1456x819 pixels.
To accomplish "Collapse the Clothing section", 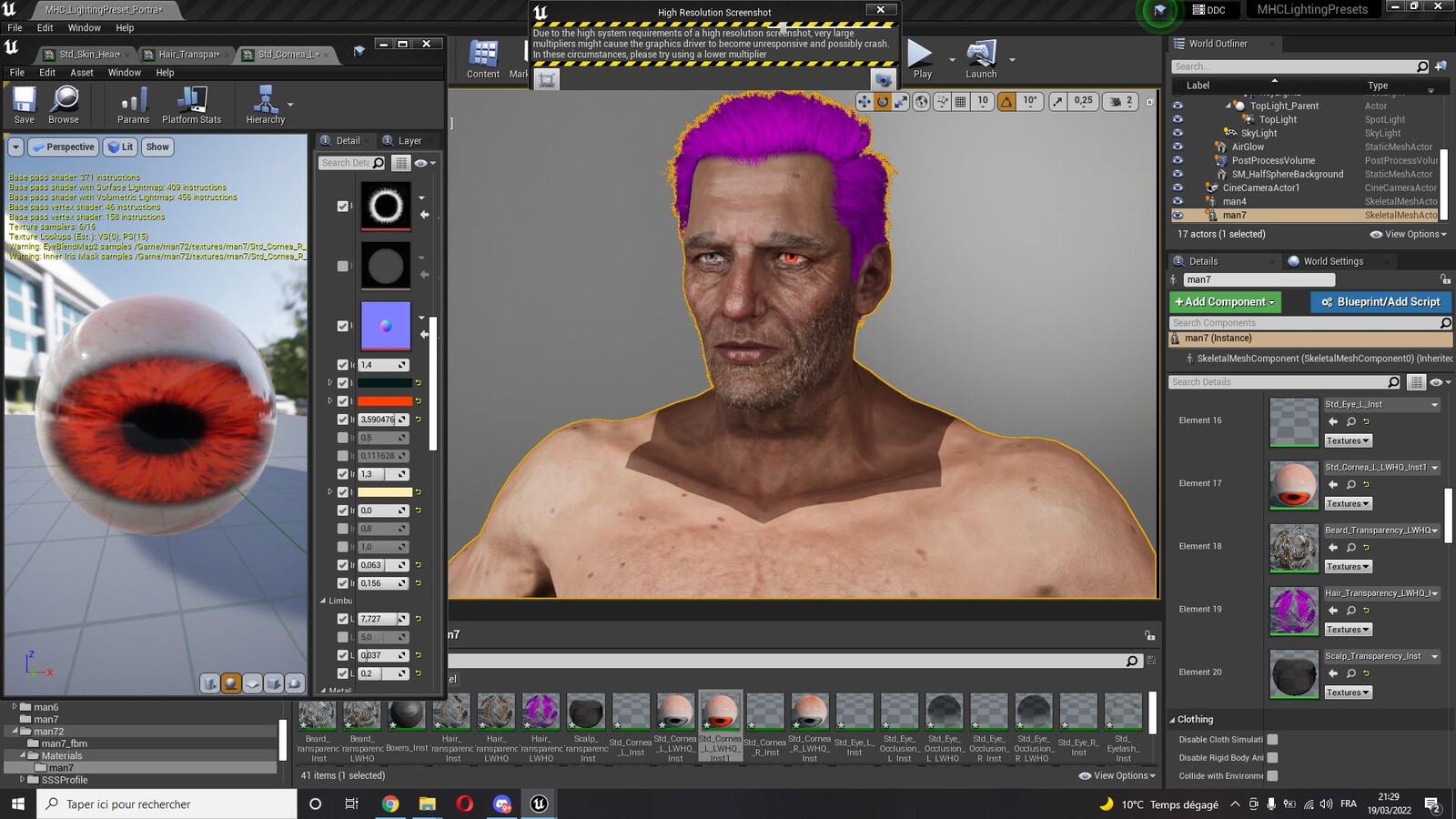I will tap(1173, 719).
